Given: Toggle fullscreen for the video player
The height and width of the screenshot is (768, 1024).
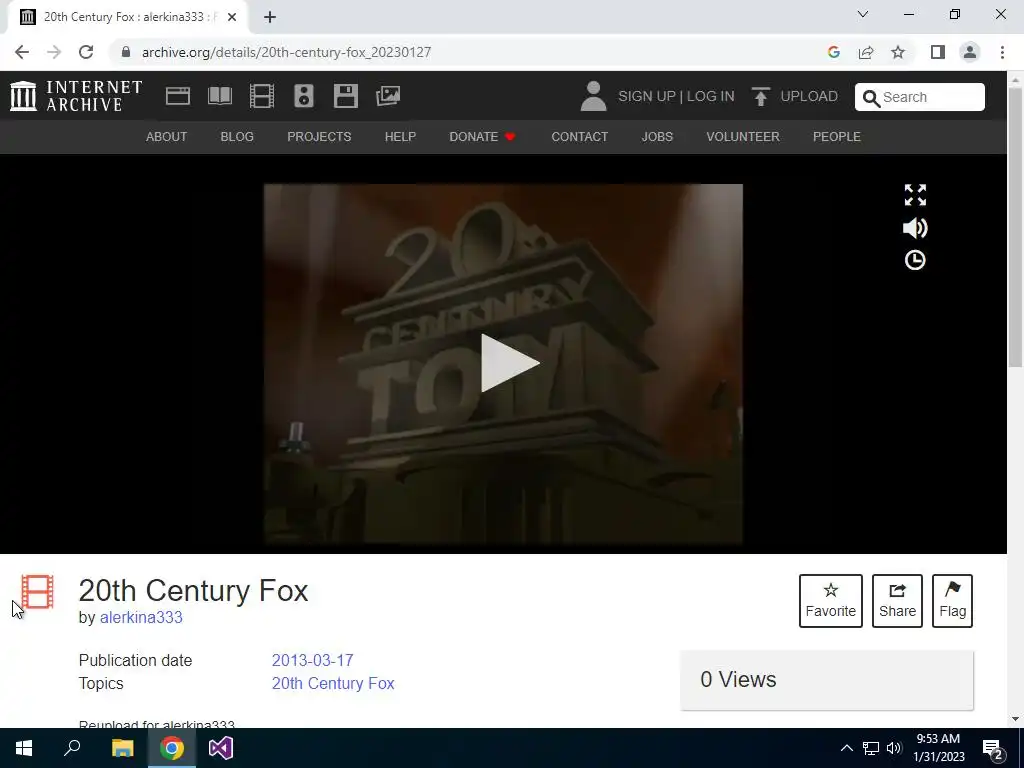Looking at the screenshot, I should point(915,195).
